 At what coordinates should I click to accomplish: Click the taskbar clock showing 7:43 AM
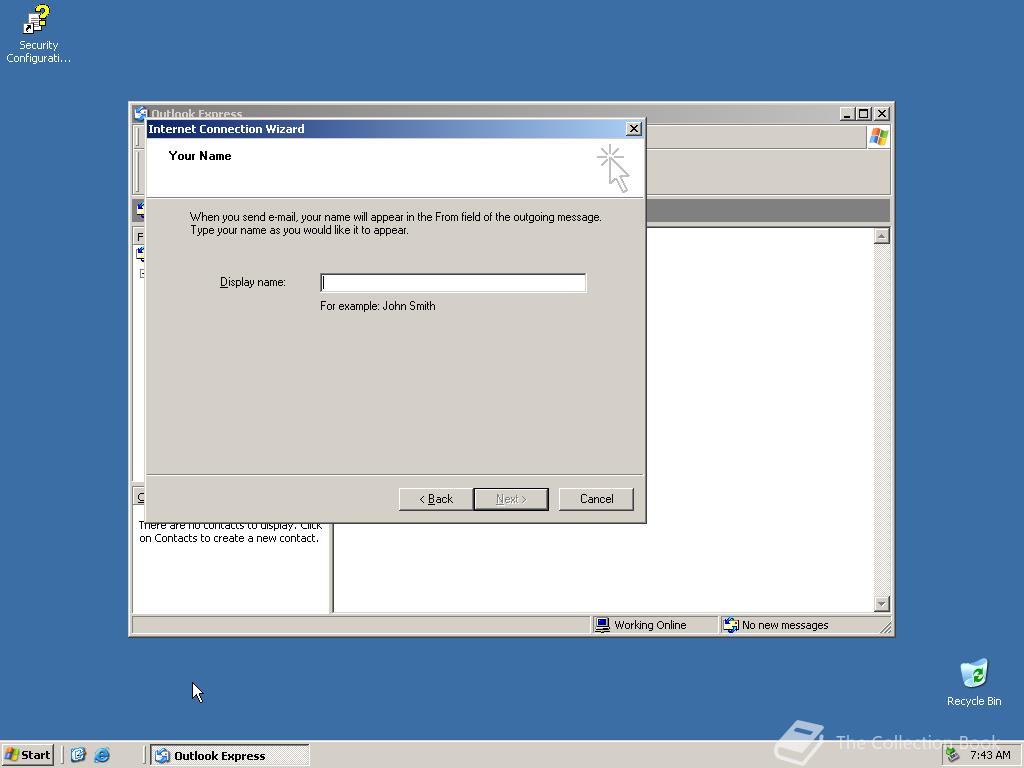pos(990,755)
